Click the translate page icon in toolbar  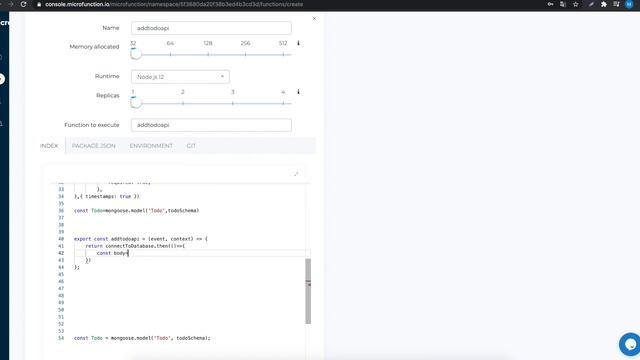[x=563, y=4]
